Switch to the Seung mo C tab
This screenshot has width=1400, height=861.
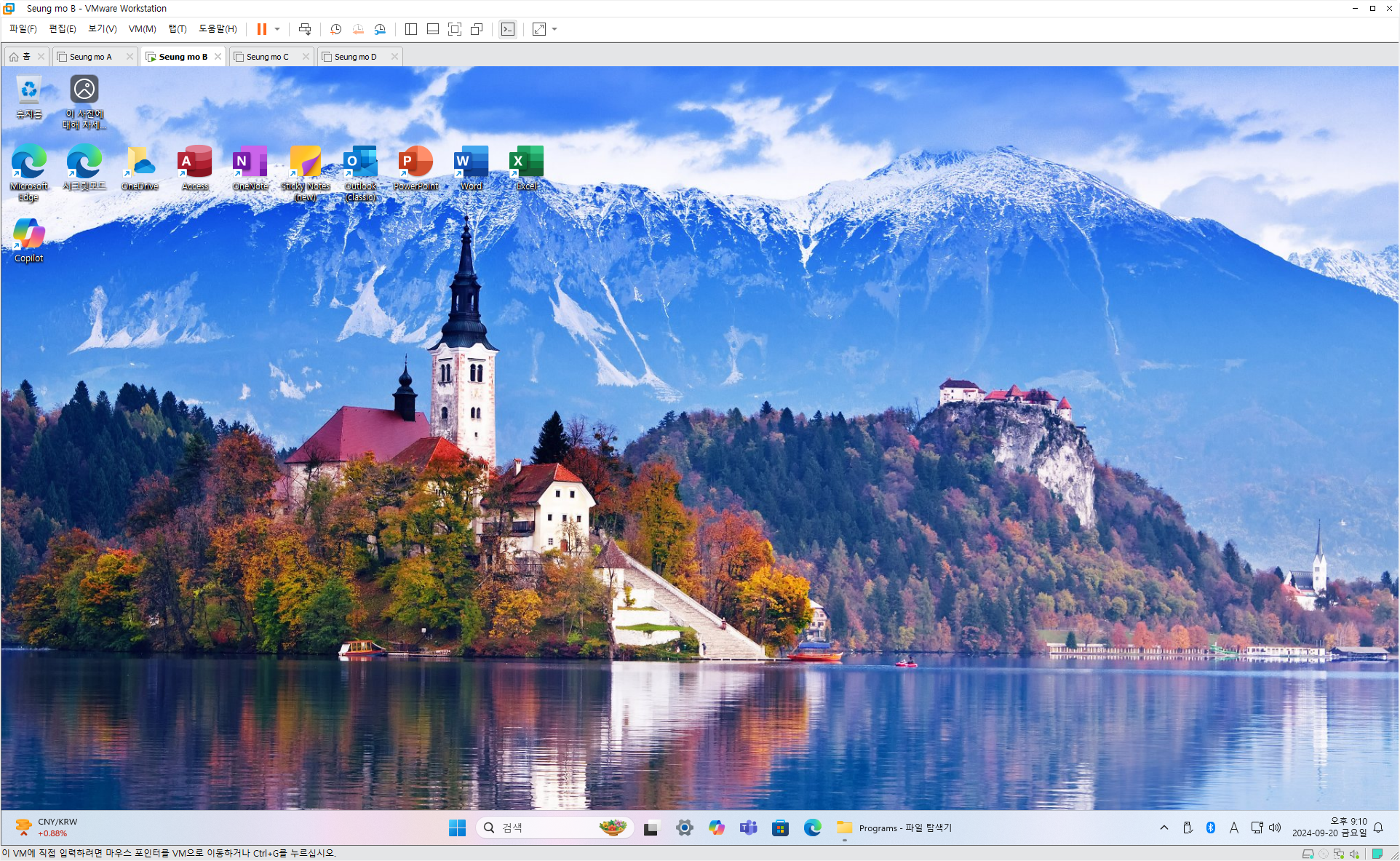267,57
